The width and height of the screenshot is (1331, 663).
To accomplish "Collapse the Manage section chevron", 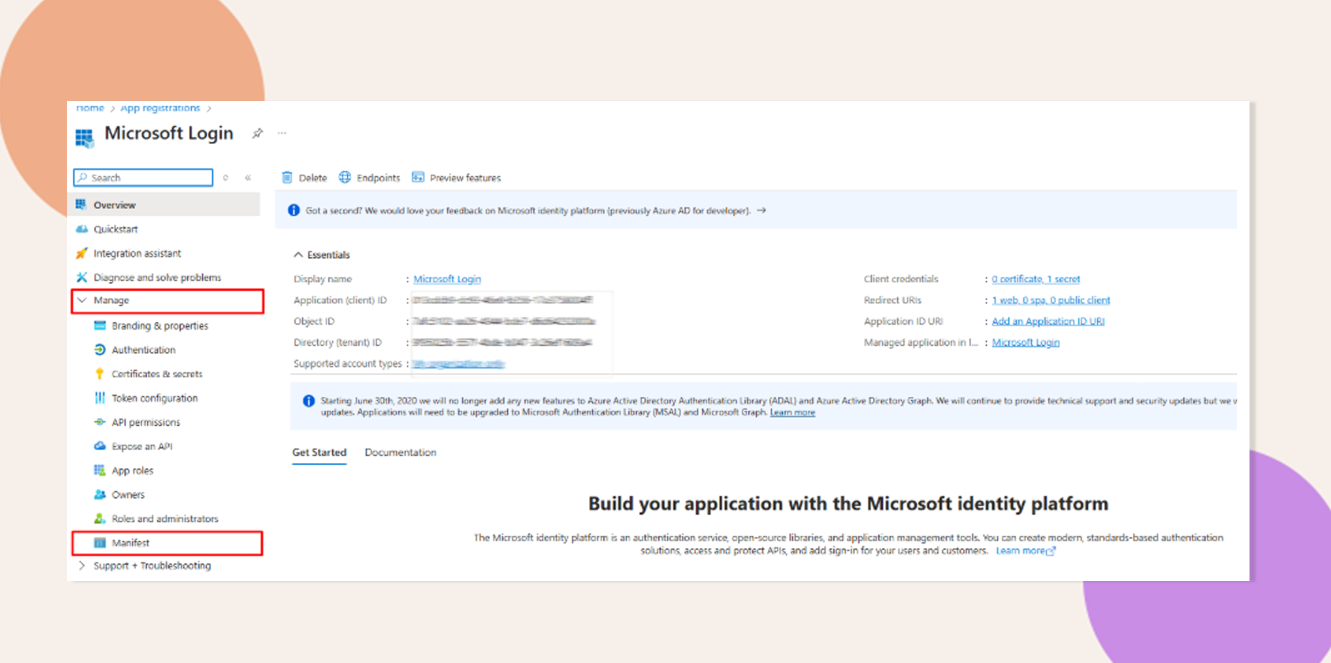I will point(82,300).
